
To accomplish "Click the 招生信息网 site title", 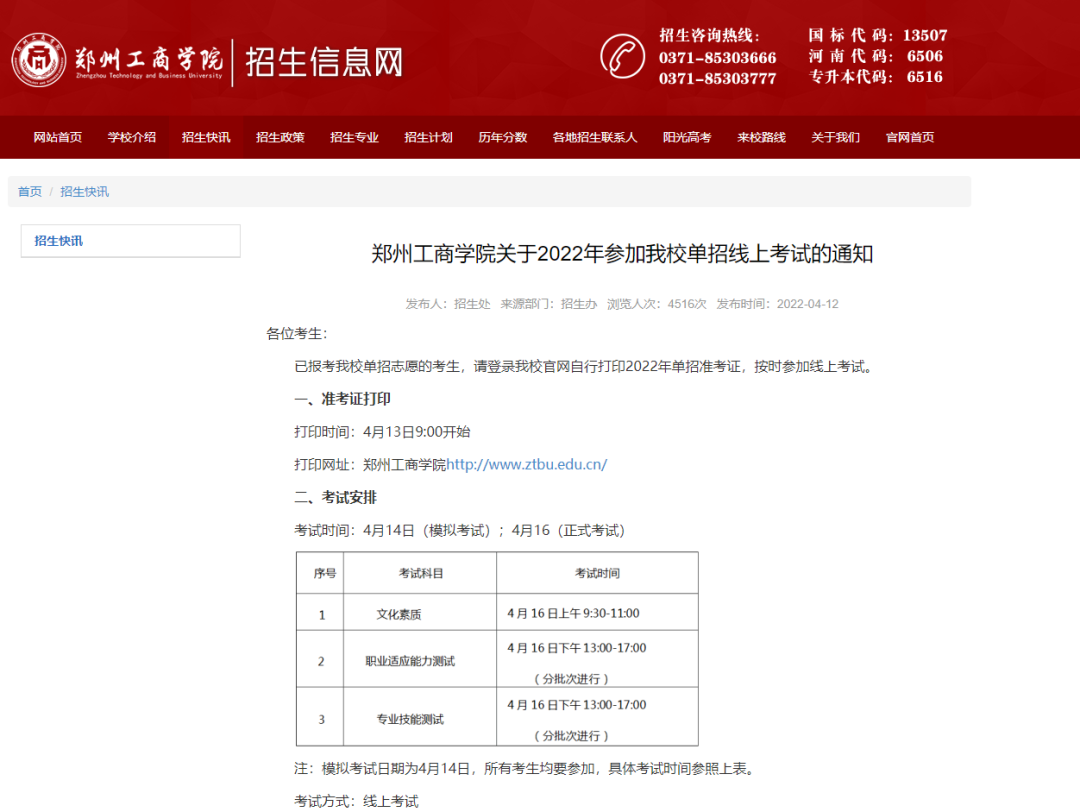I will tap(324, 62).
